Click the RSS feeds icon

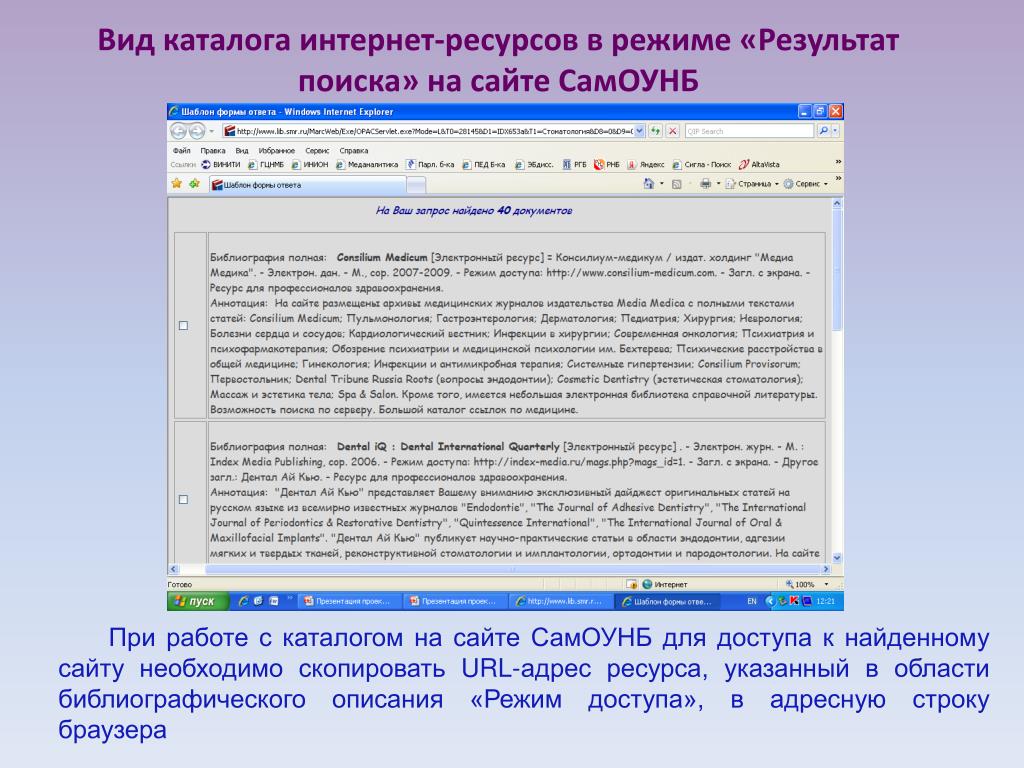click(677, 184)
